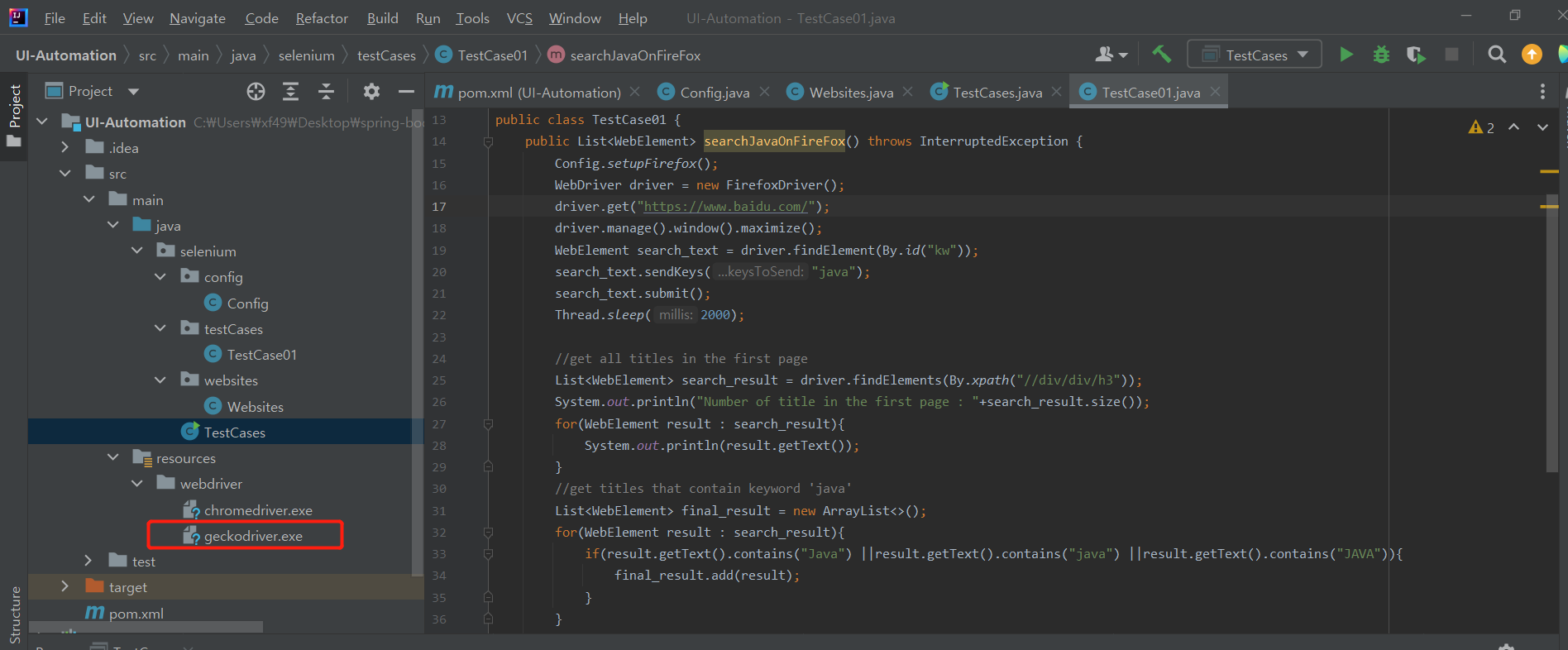Open the Refactor menu

pyautogui.click(x=322, y=18)
